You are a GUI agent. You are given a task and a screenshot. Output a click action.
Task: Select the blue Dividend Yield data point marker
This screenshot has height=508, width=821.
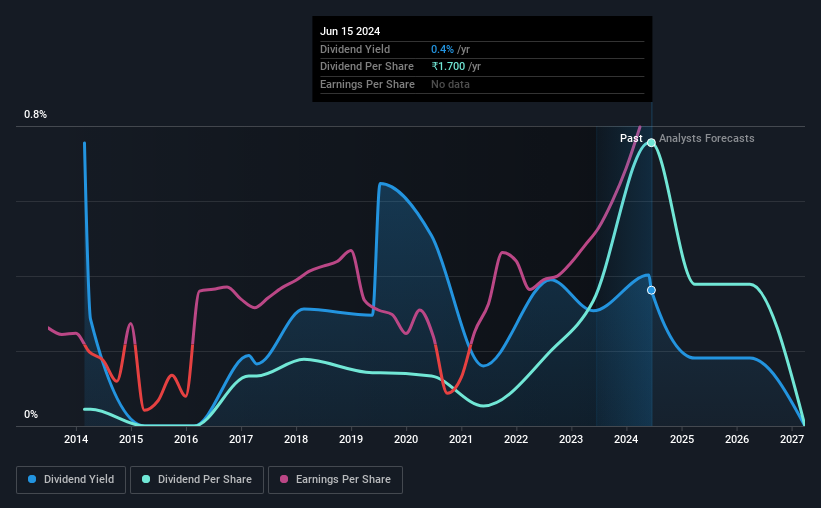pos(651,290)
